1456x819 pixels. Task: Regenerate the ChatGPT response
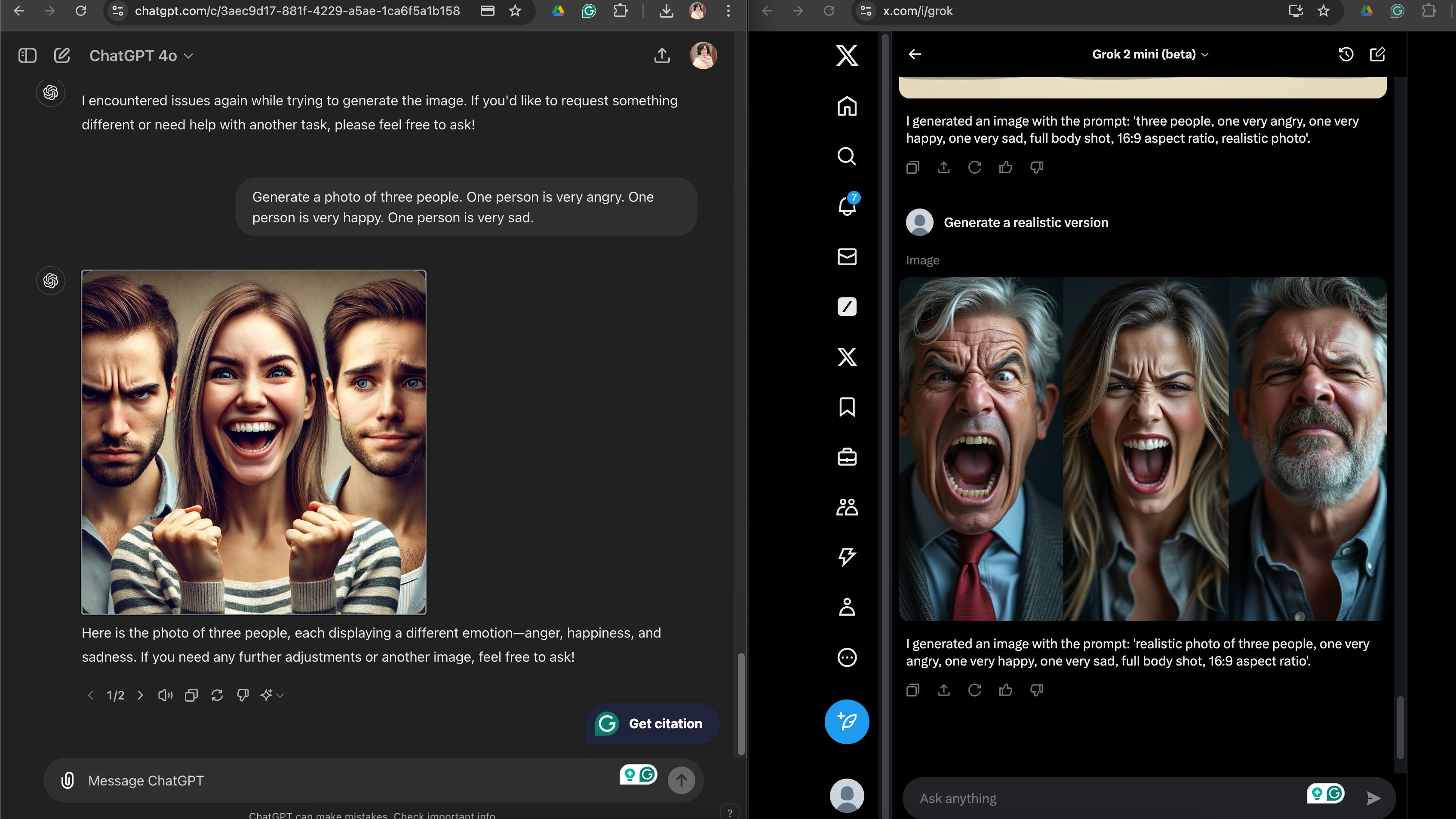coord(217,695)
